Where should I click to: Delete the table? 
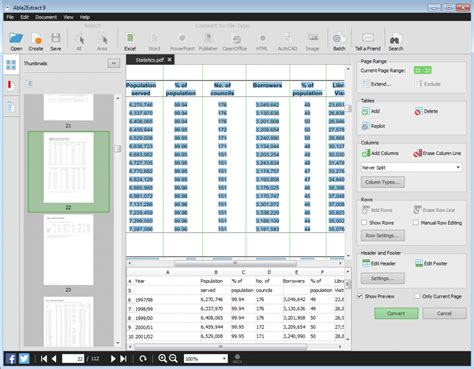click(x=426, y=111)
